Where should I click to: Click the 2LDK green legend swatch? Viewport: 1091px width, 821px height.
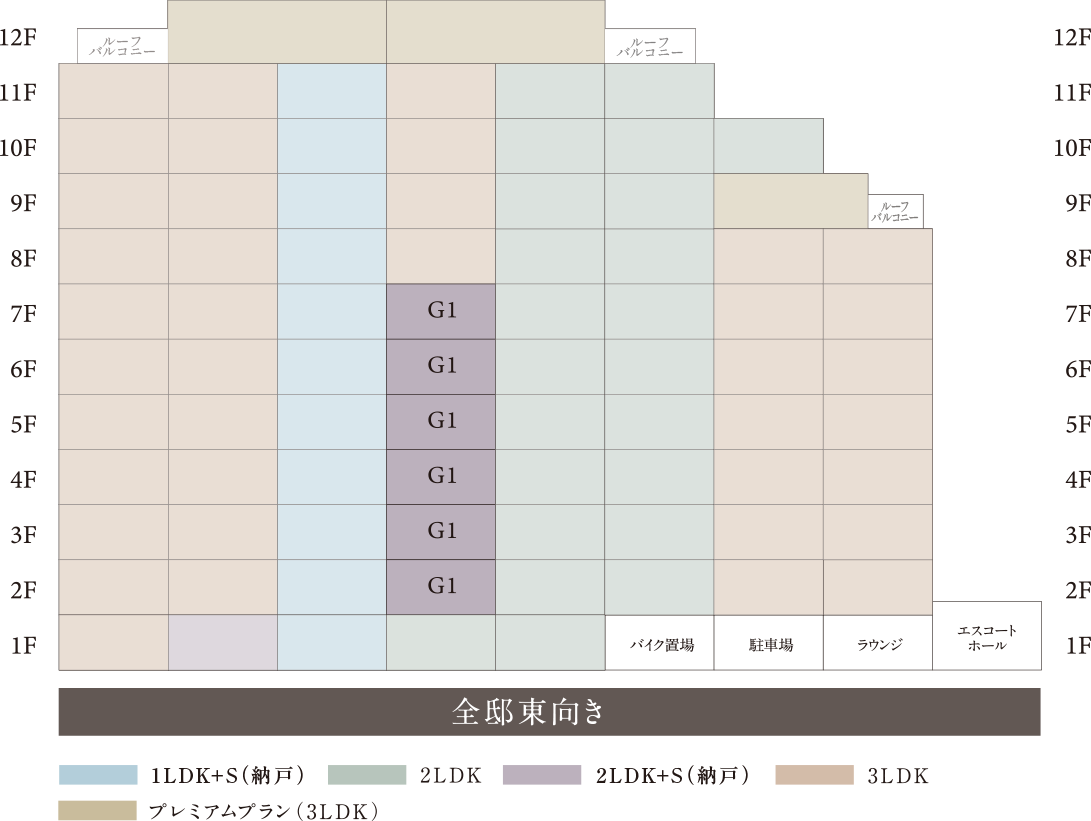(x=367, y=775)
